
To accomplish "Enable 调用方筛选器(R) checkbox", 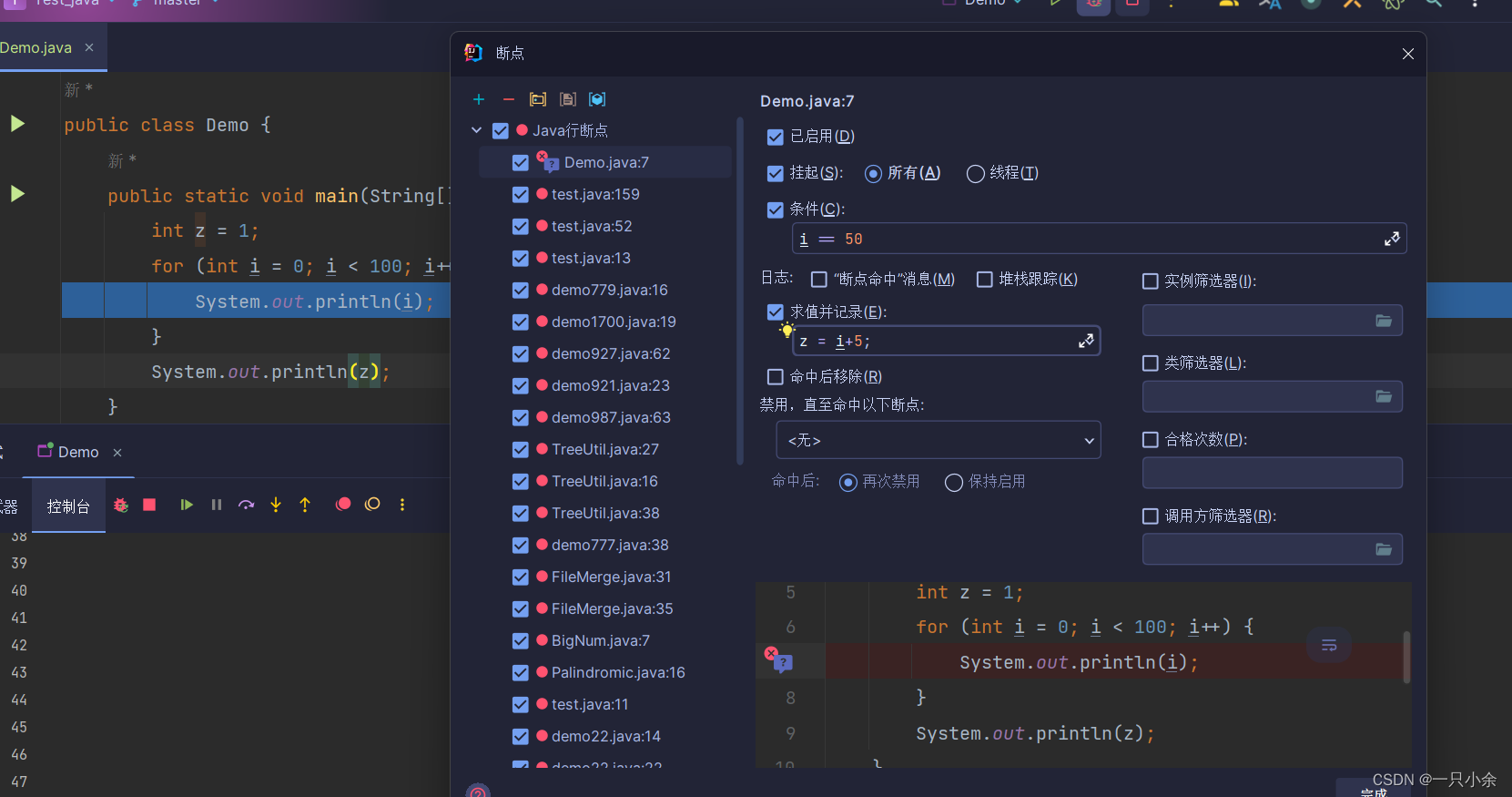I will 1151,516.
